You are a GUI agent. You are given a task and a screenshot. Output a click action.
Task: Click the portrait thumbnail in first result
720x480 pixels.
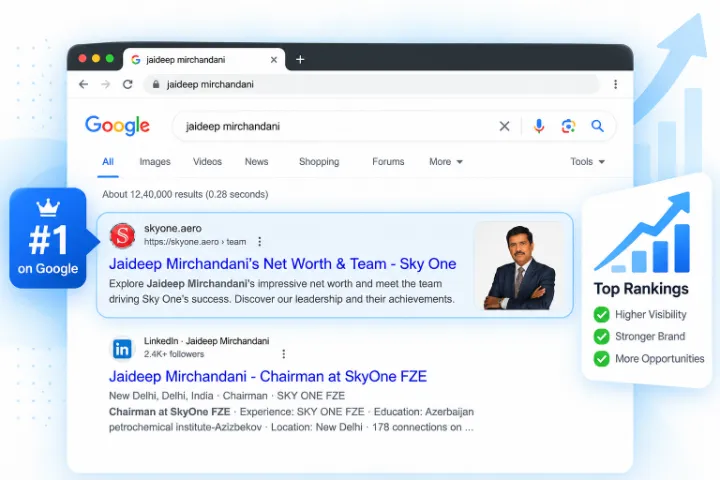click(519, 265)
